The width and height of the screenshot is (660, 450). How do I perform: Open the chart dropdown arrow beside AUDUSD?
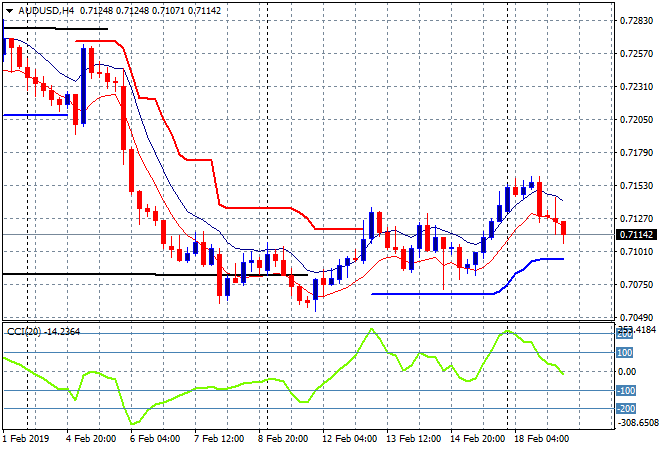(9, 9)
